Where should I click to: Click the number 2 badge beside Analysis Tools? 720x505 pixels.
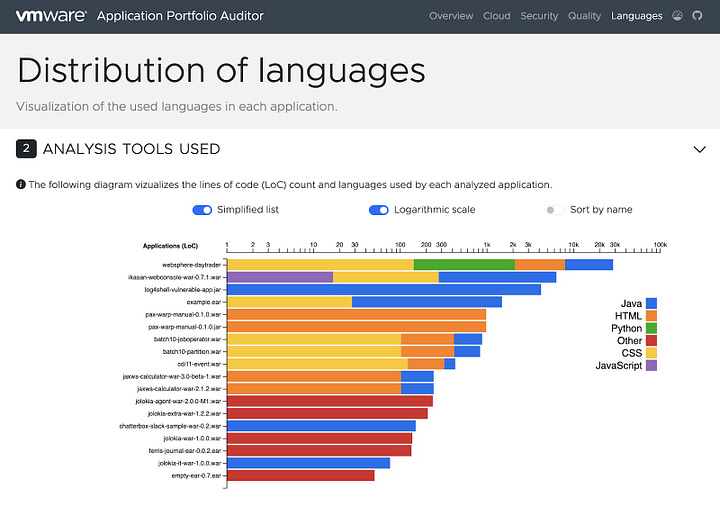[x=26, y=149]
